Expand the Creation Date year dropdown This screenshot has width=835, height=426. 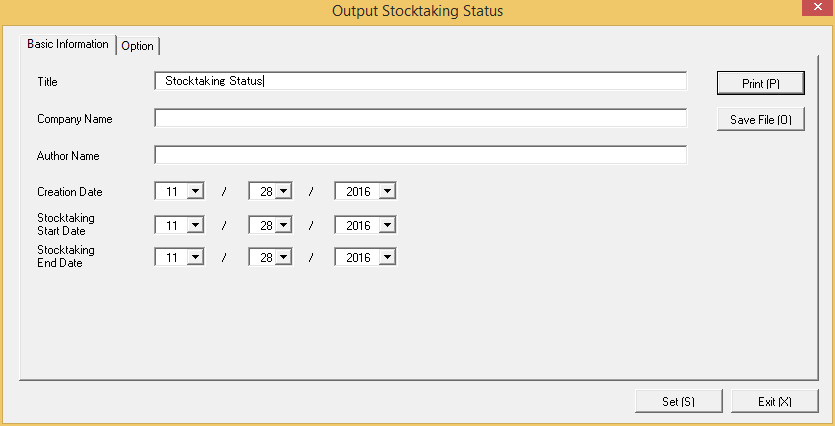[x=387, y=191]
